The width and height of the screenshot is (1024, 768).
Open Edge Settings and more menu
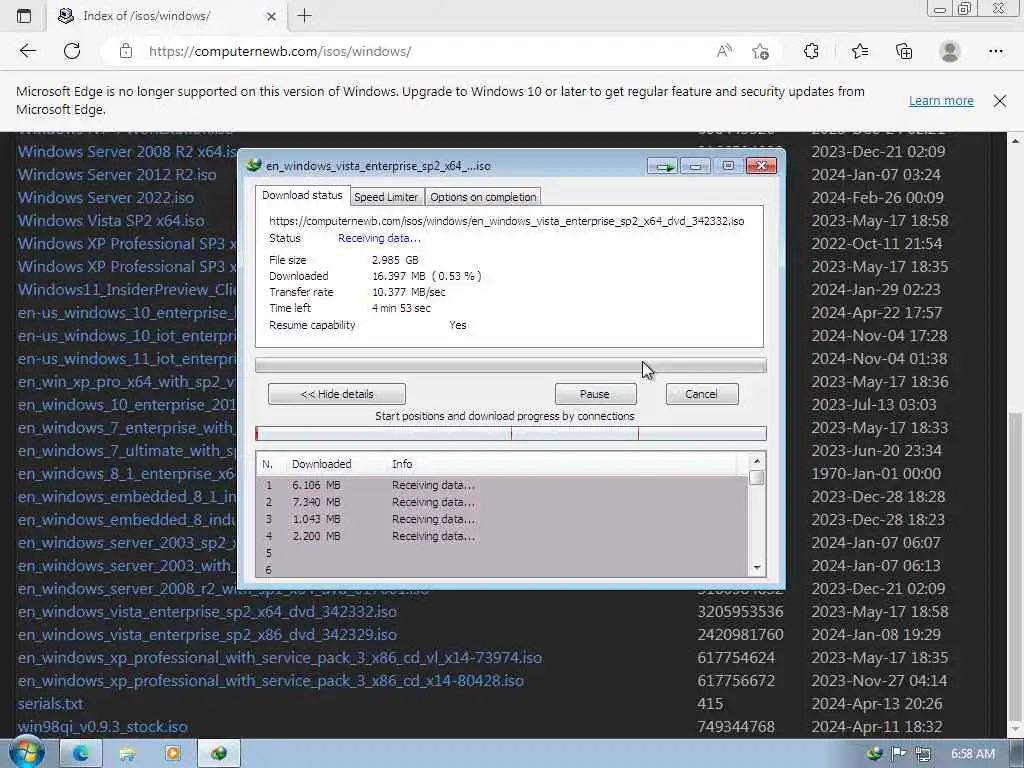pos(995,51)
